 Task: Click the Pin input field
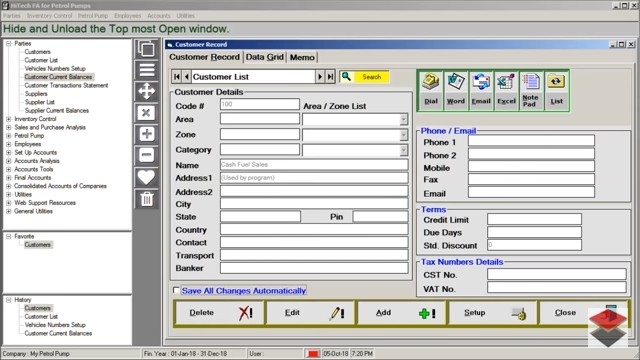pyautogui.click(x=380, y=216)
